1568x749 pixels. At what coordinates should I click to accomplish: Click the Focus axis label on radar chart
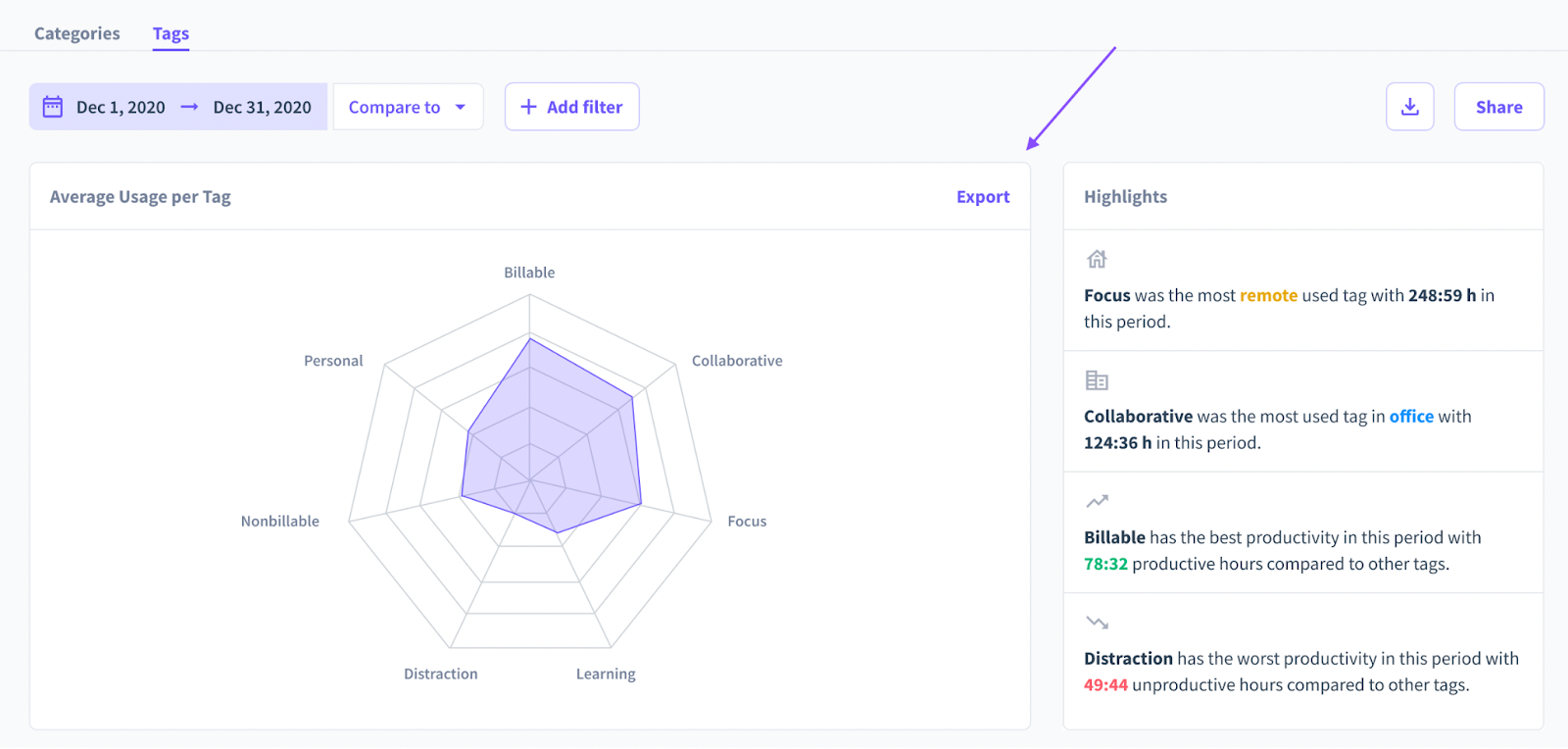coord(747,522)
